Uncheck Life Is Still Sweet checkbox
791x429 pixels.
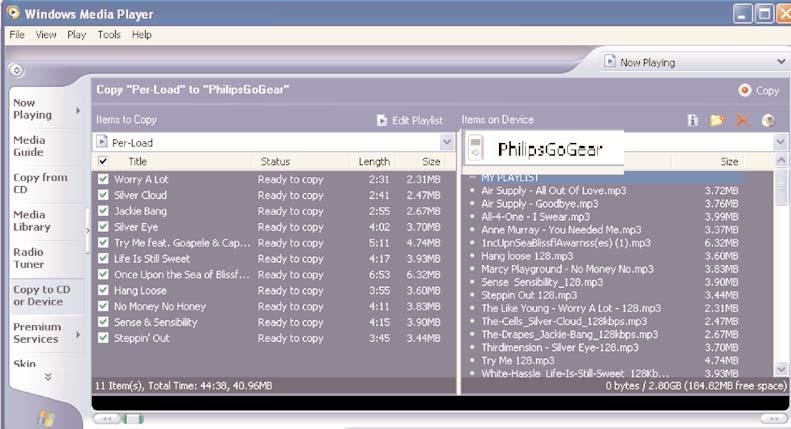103,258
